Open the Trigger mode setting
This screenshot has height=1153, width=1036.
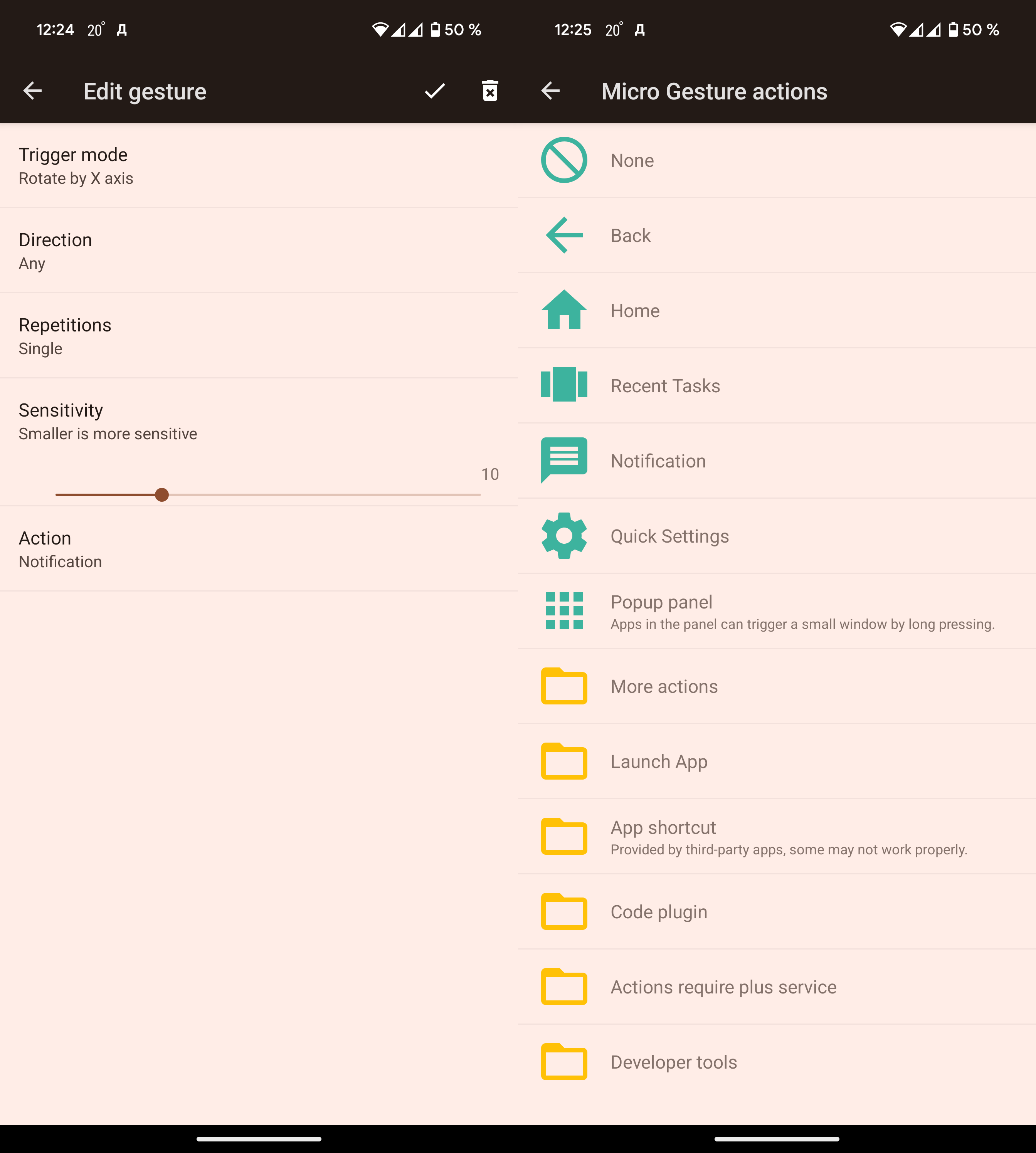[x=259, y=166]
